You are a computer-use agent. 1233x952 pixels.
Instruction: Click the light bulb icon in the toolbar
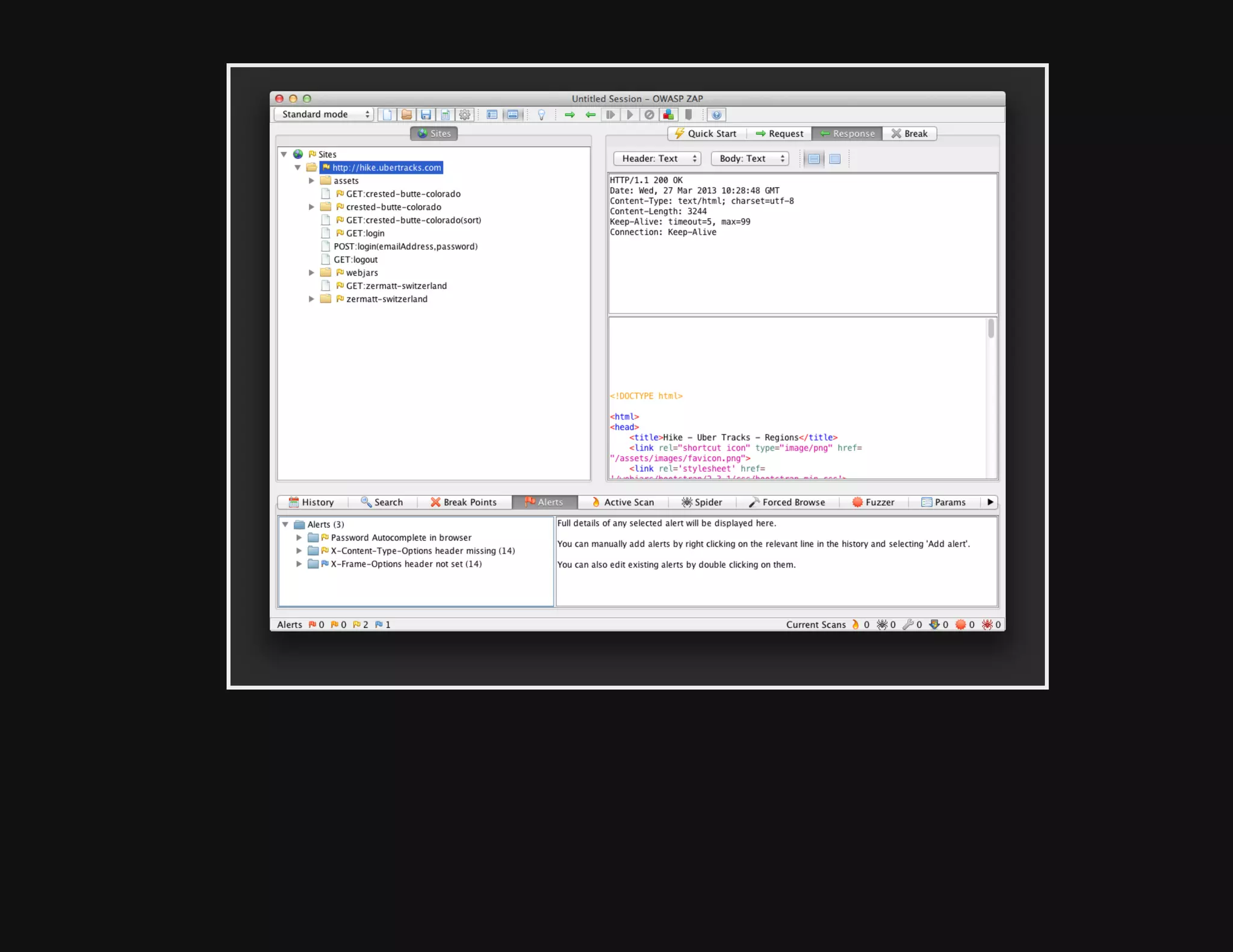coord(541,114)
